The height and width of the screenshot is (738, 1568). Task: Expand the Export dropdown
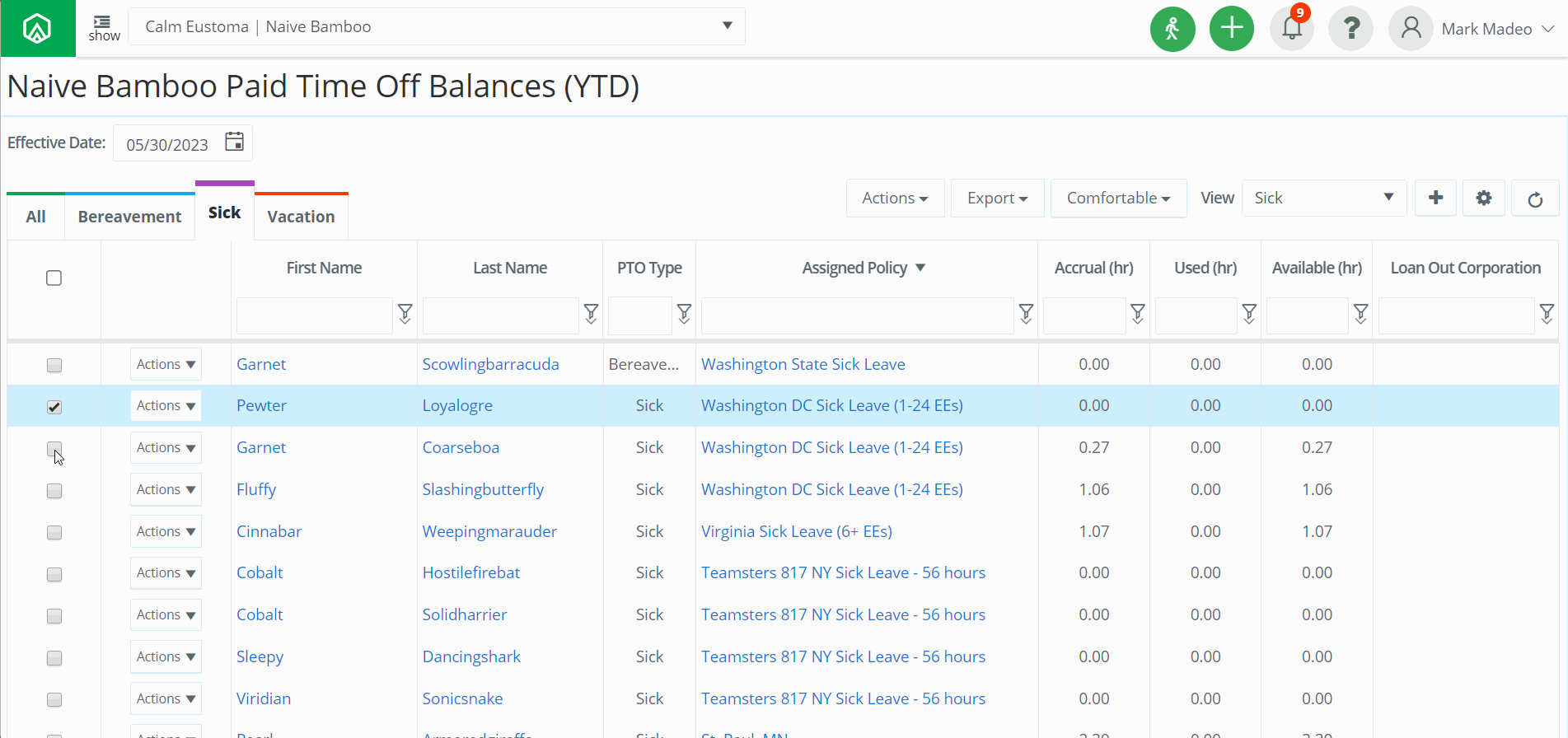[x=997, y=199]
